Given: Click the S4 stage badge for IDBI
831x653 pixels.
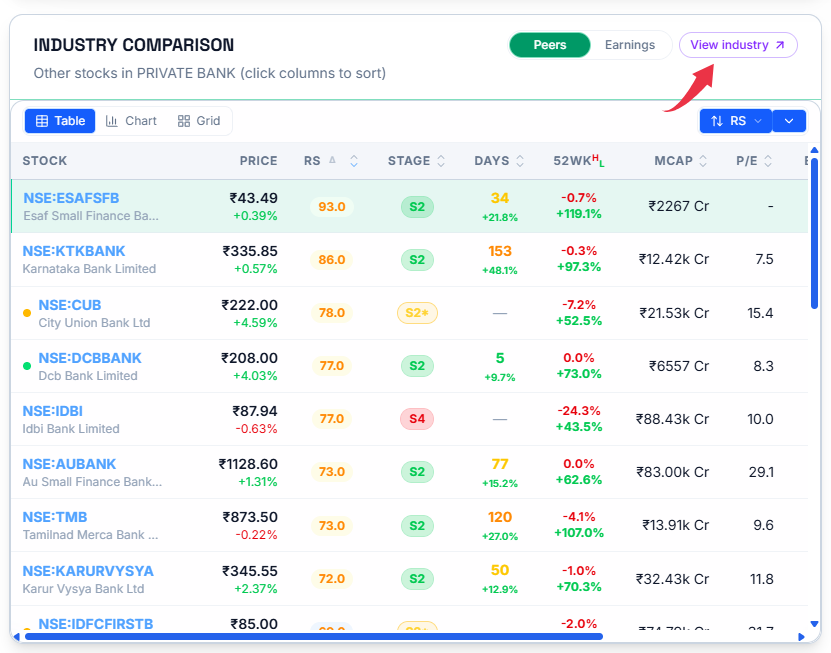Looking at the screenshot, I should click(x=417, y=419).
